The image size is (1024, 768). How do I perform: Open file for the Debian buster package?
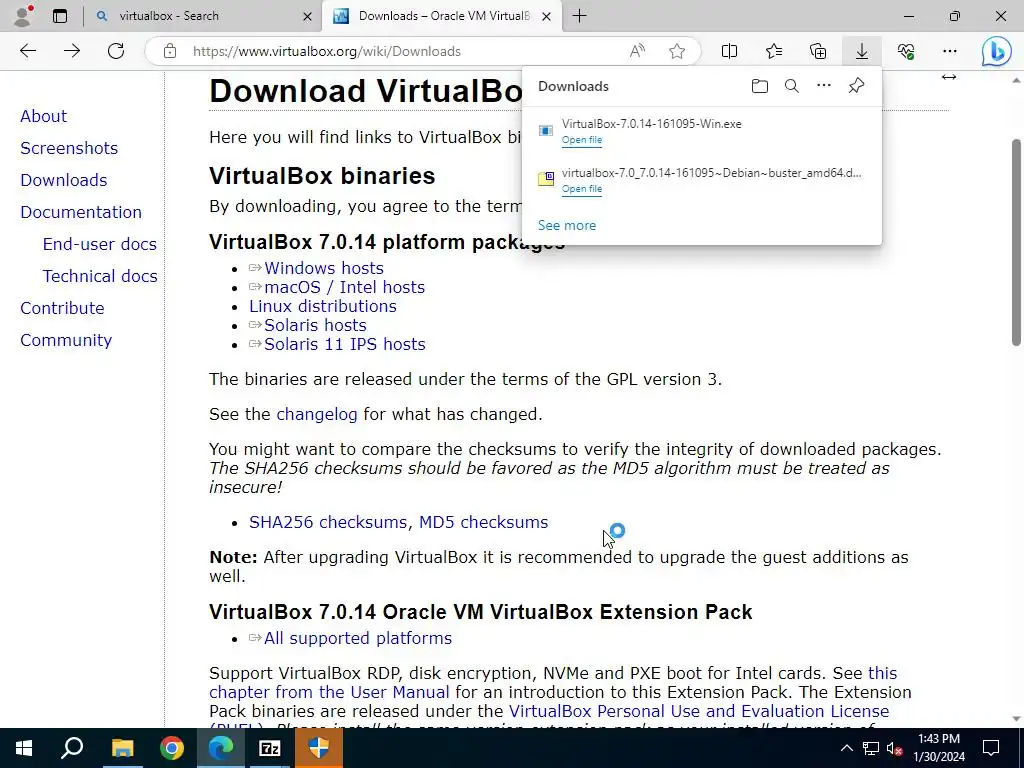[x=581, y=189]
